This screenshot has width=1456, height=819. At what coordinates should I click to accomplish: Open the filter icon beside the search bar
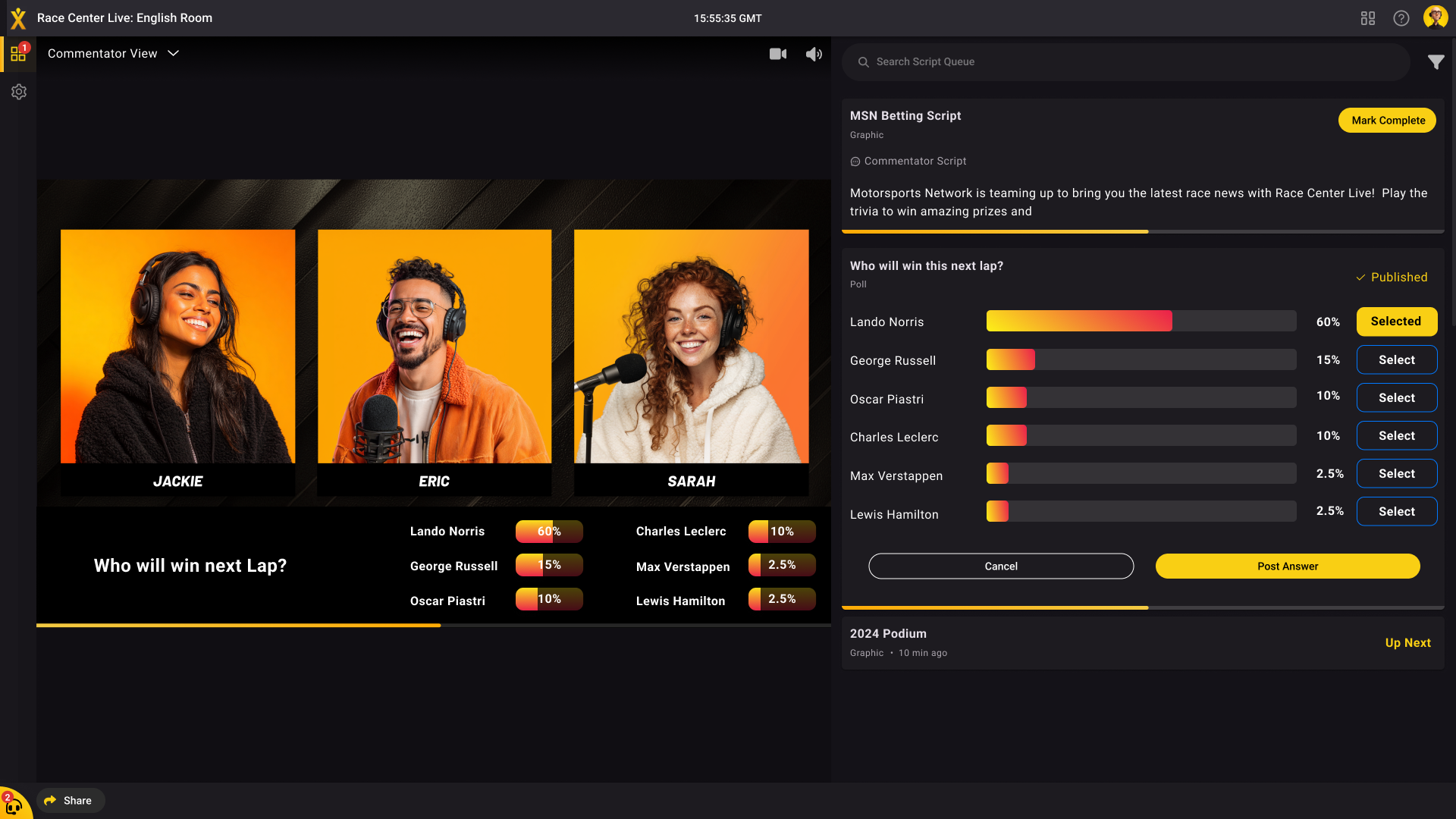pos(1437,62)
